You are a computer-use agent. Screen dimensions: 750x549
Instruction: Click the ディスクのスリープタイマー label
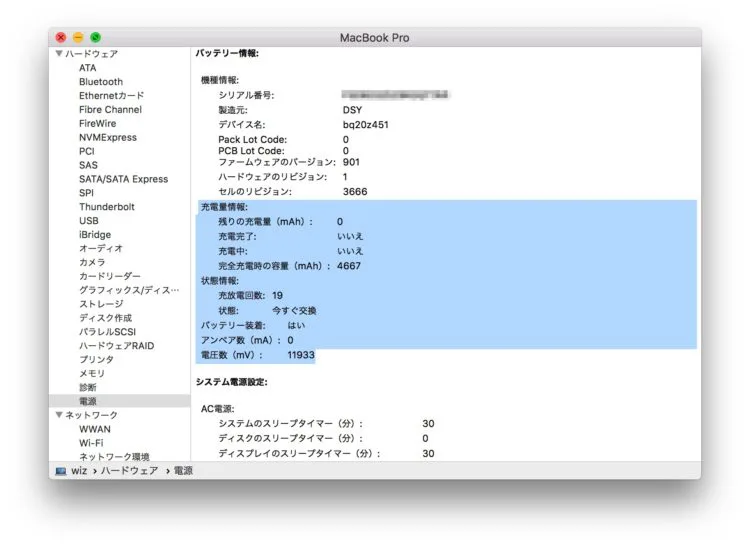290,439
